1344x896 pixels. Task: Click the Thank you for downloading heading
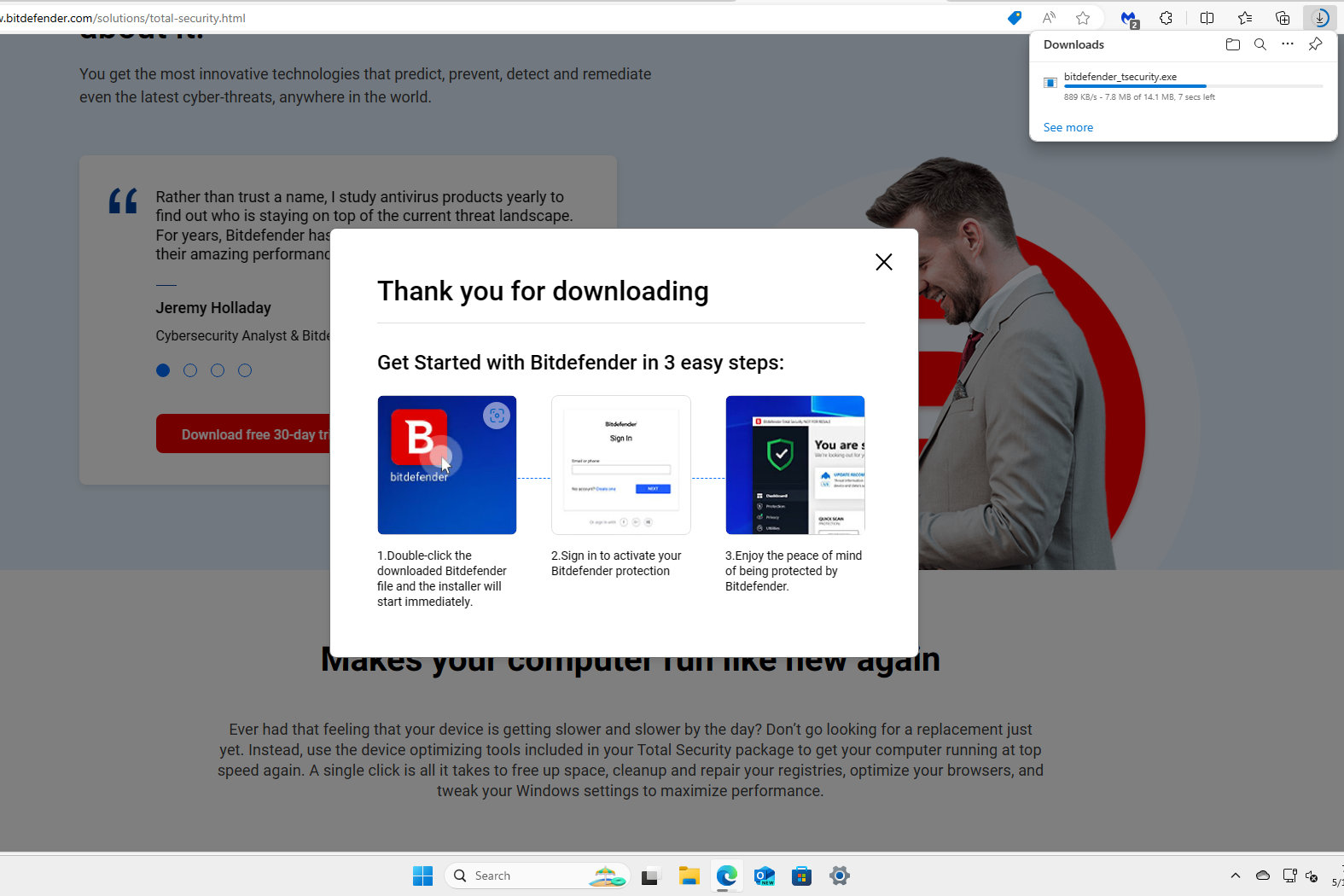[543, 291]
